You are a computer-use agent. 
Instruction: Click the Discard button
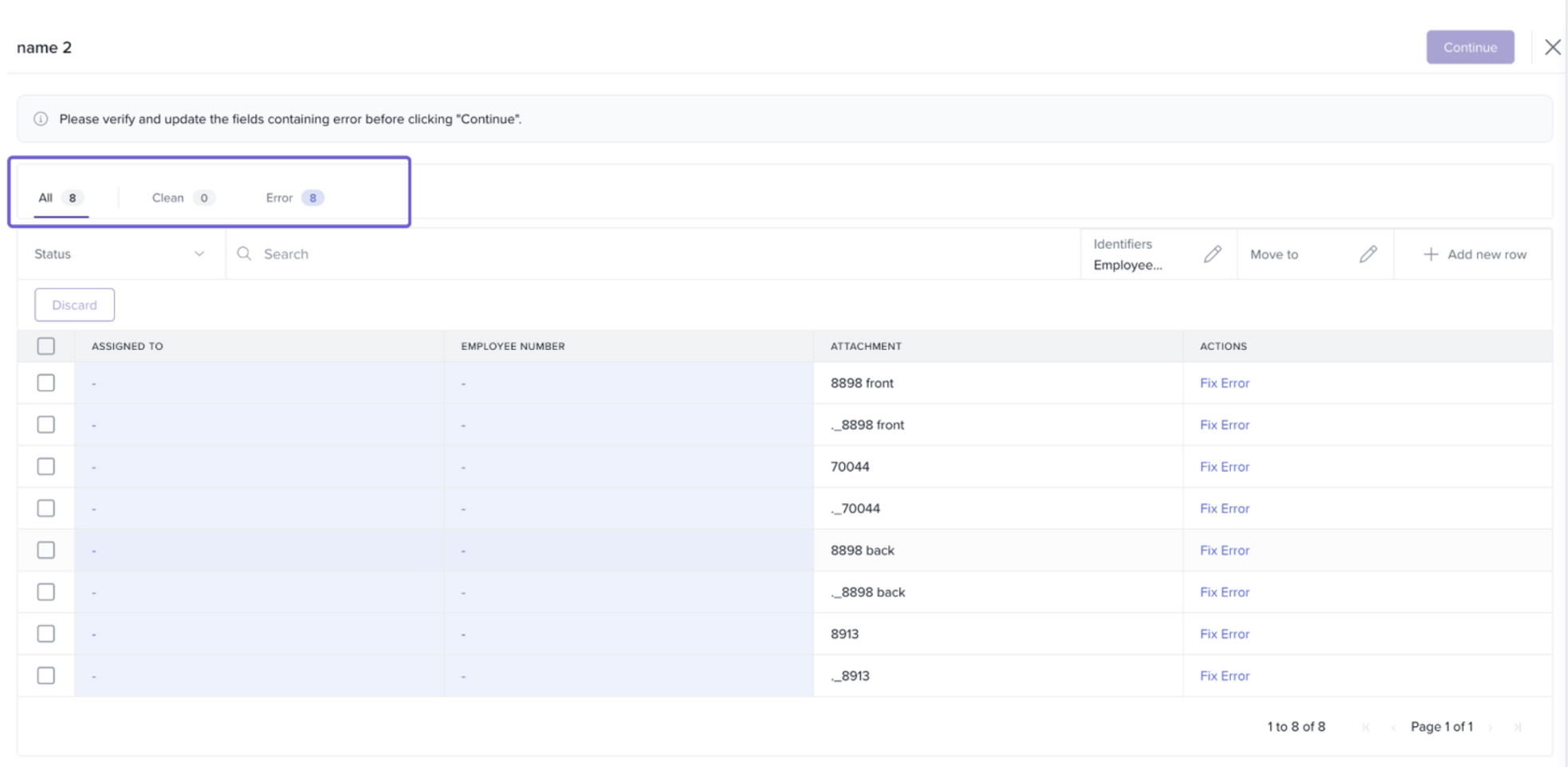[74, 305]
